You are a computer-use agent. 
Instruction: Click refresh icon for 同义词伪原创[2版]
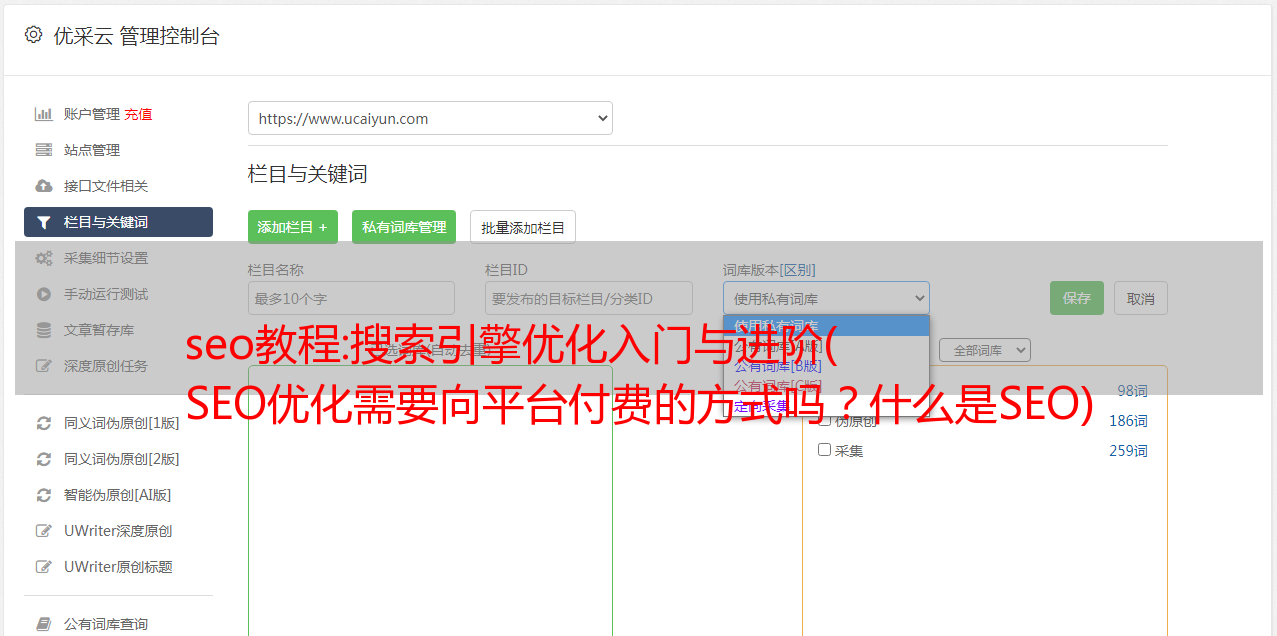click(x=43, y=459)
